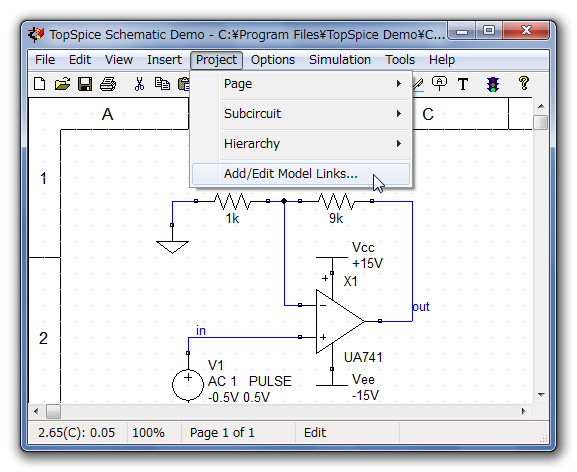Expand the Subcircuit submenu

(x=301, y=114)
